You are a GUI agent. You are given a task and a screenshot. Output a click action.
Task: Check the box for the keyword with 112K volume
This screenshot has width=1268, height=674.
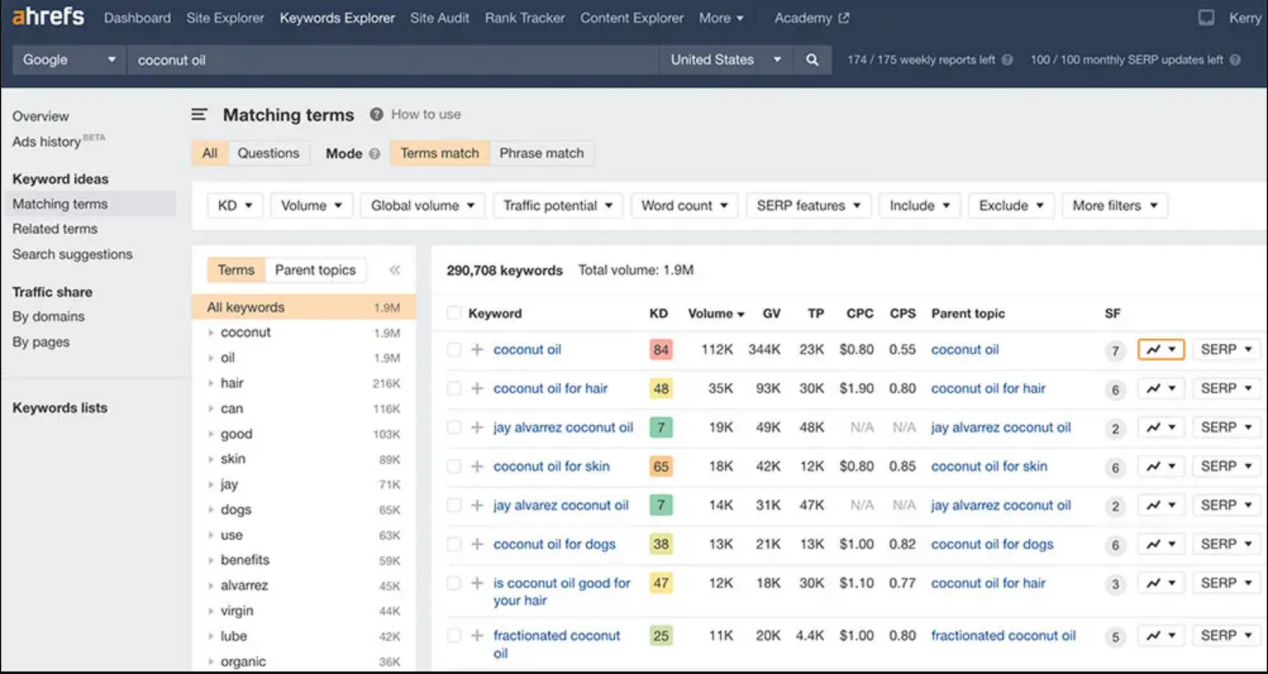(454, 350)
